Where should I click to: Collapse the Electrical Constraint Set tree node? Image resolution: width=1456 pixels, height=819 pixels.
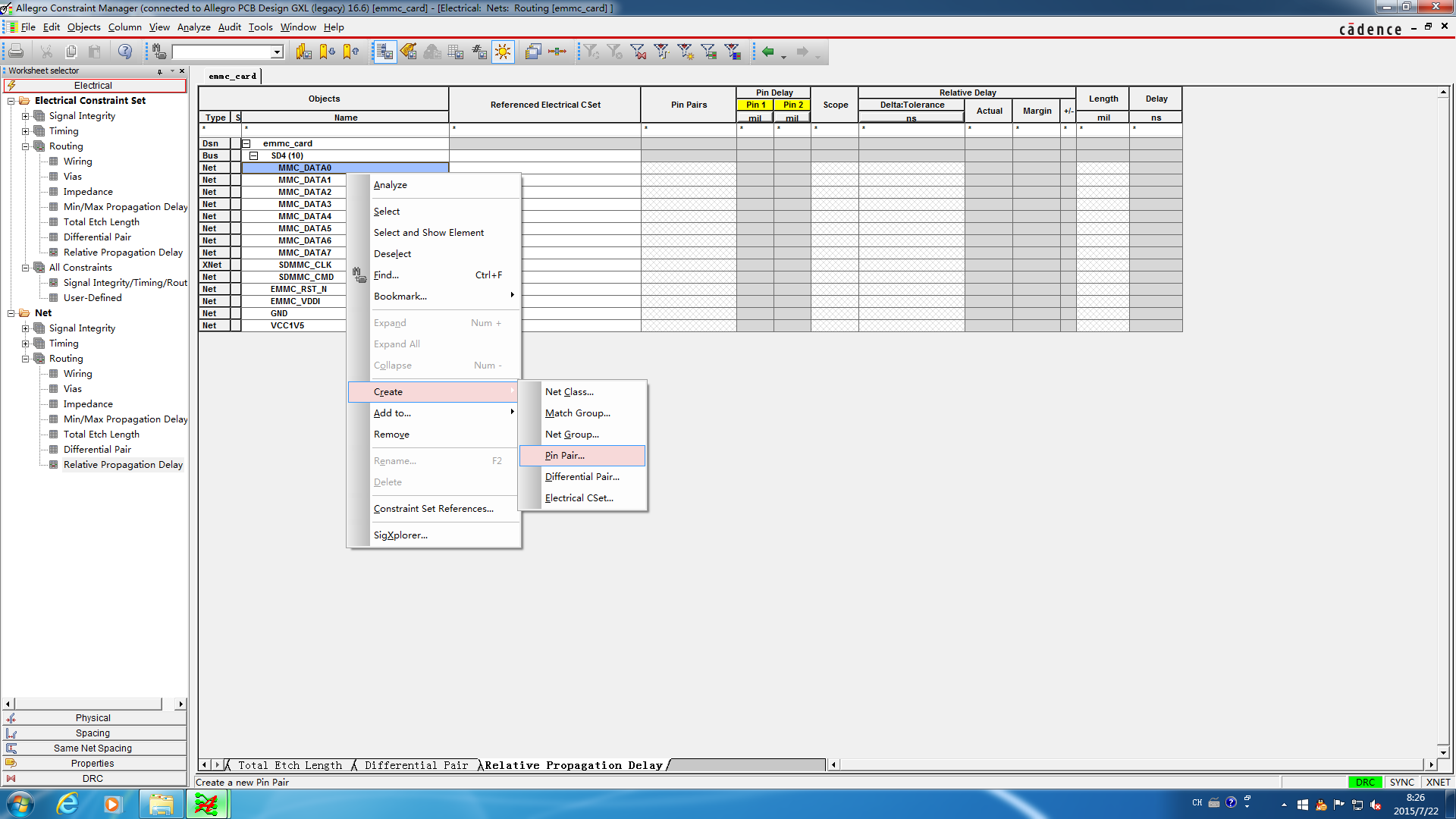11,101
